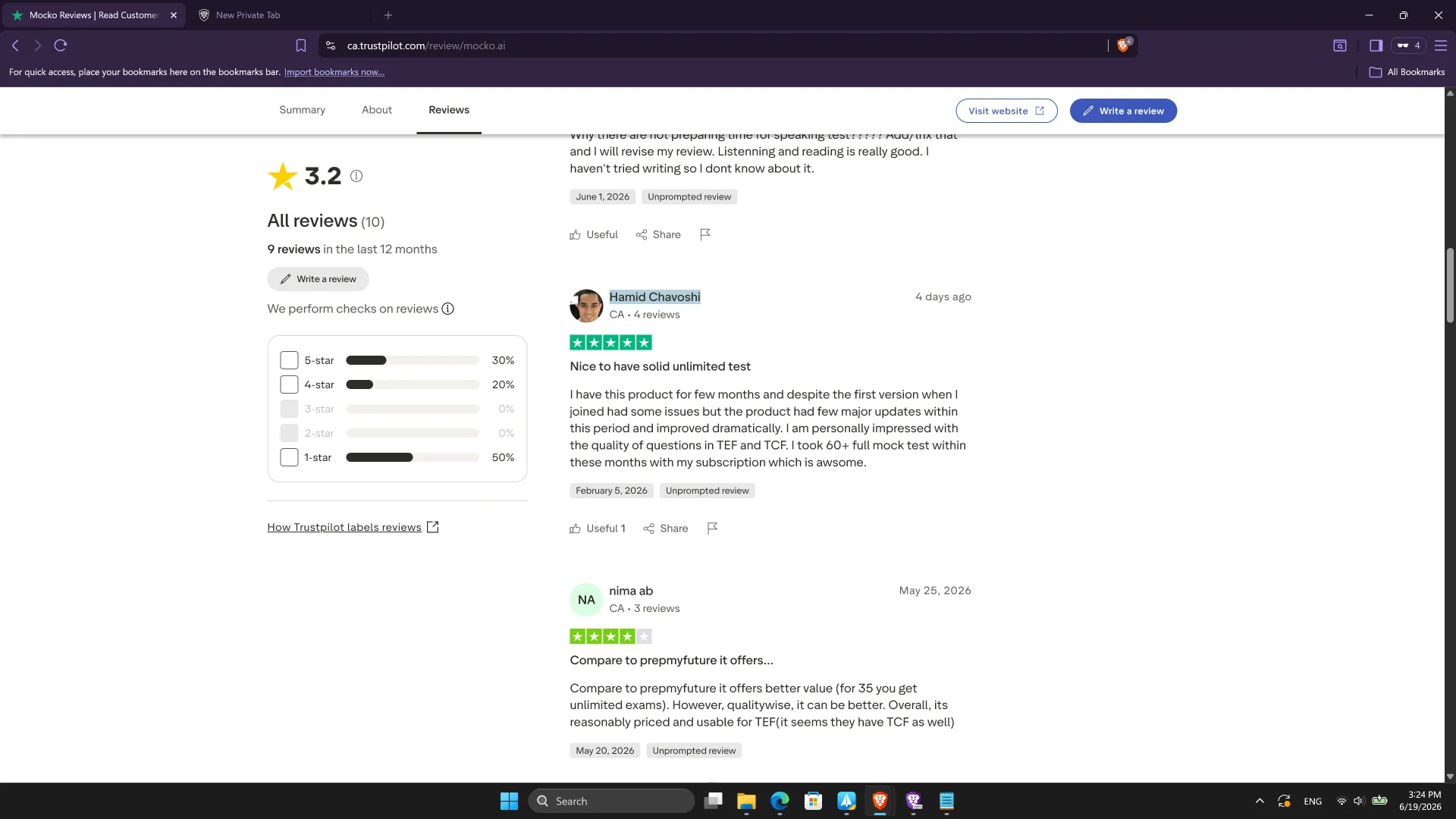Open nima ab's reviewer profile

631,591
